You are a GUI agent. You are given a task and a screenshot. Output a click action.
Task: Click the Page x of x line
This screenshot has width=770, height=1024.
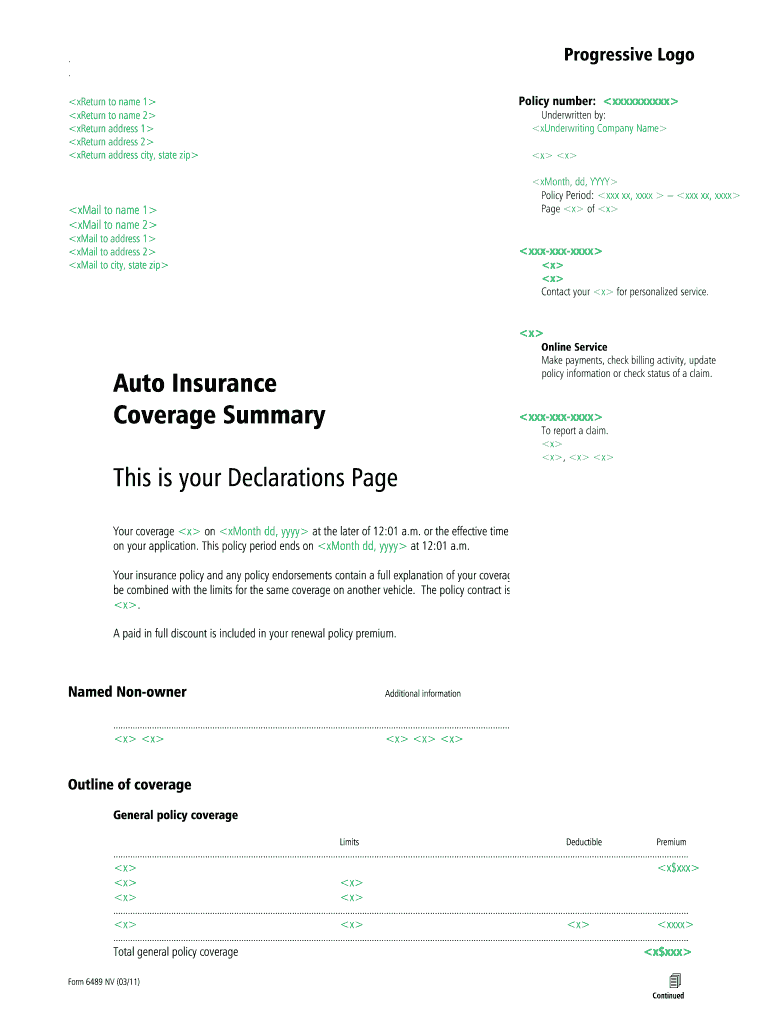(579, 209)
